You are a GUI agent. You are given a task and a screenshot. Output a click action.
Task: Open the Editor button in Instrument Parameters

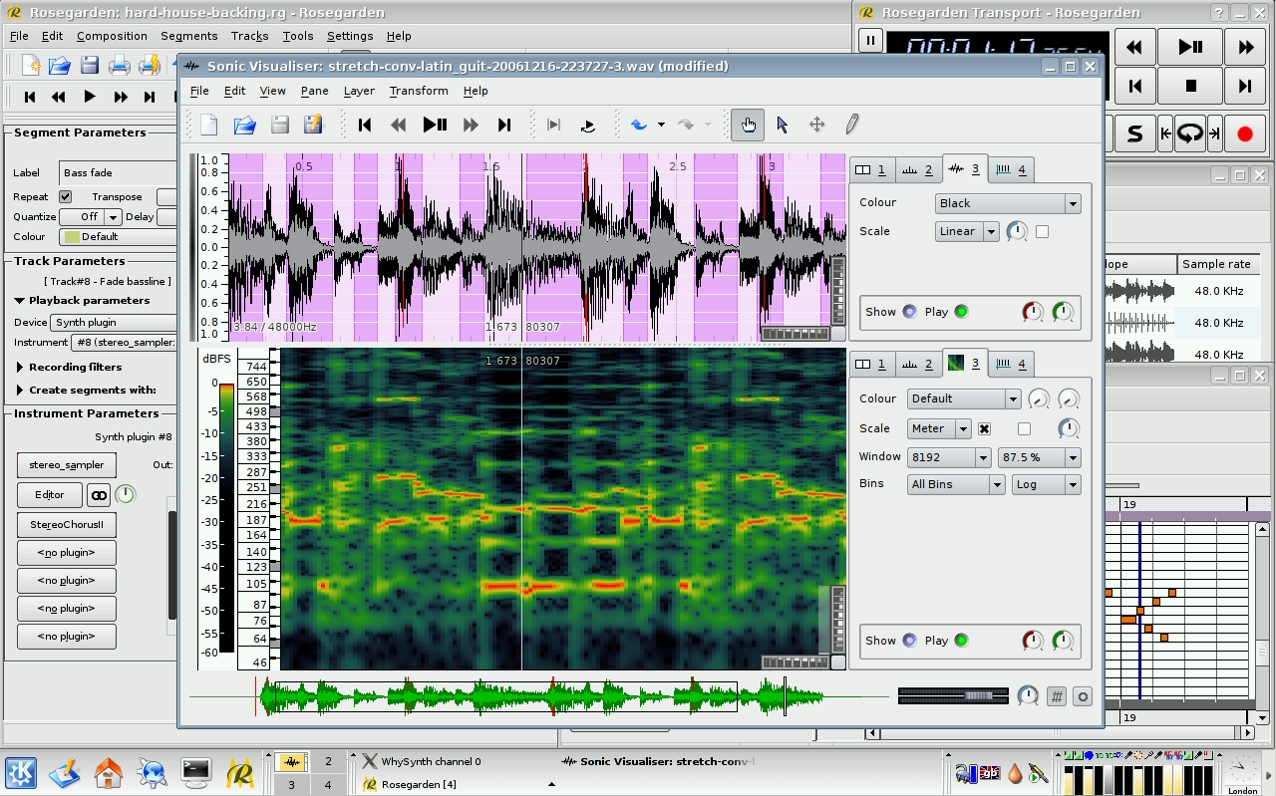pyautogui.click(x=50, y=495)
